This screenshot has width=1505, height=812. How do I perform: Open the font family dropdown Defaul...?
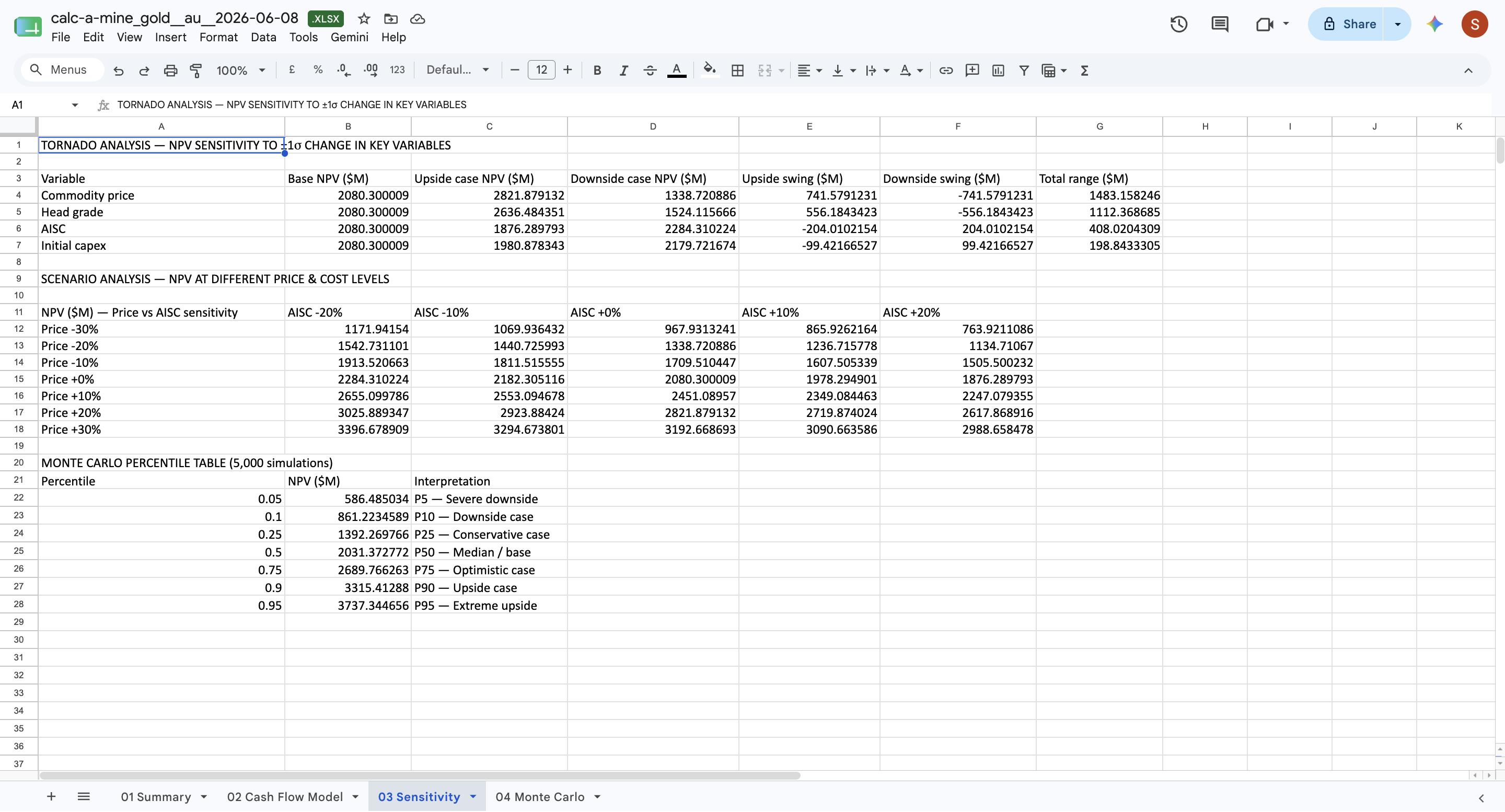[457, 70]
